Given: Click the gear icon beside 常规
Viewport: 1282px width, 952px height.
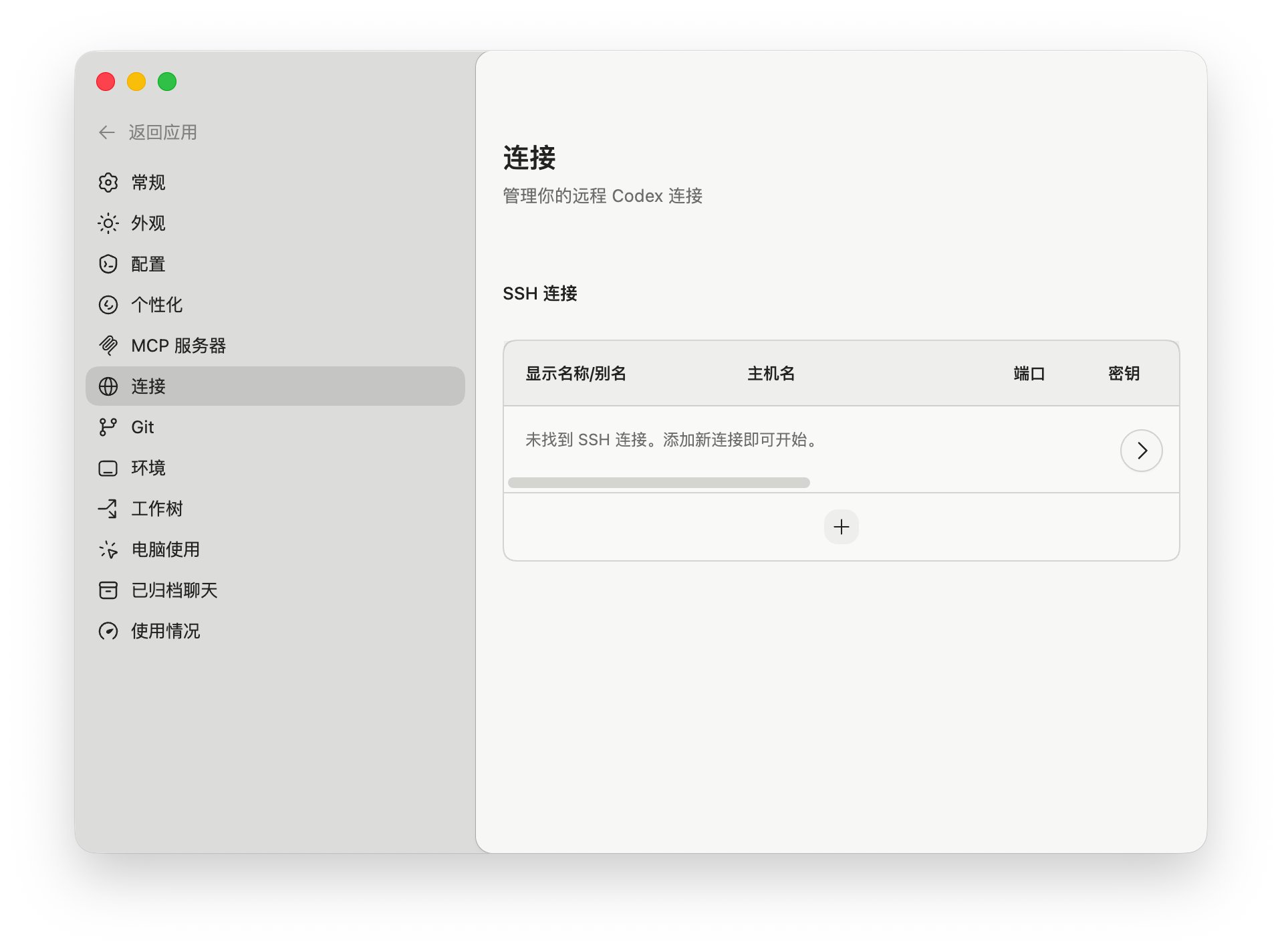Looking at the screenshot, I should click(x=108, y=183).
